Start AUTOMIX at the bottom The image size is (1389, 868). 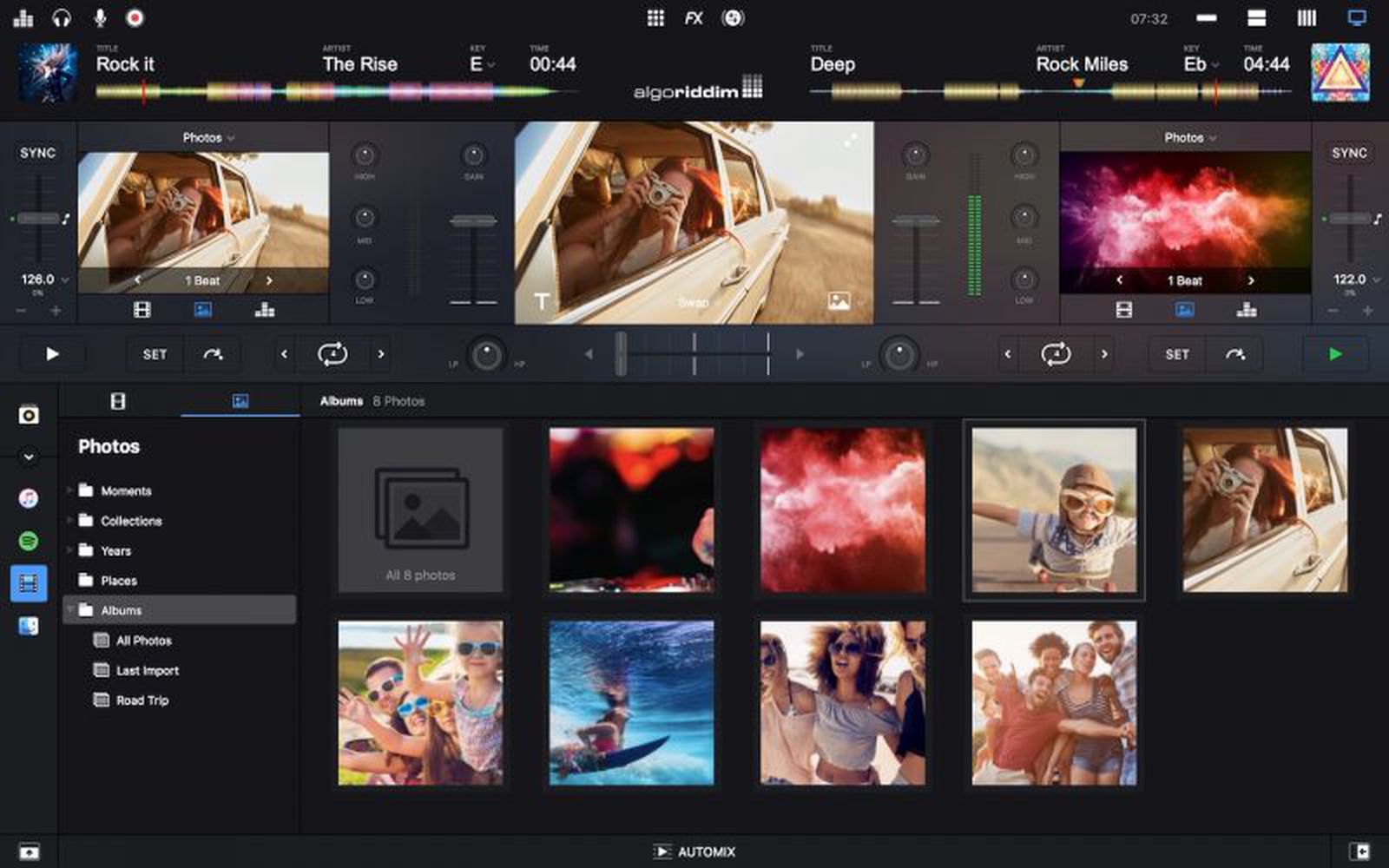(x=694, y=852)
